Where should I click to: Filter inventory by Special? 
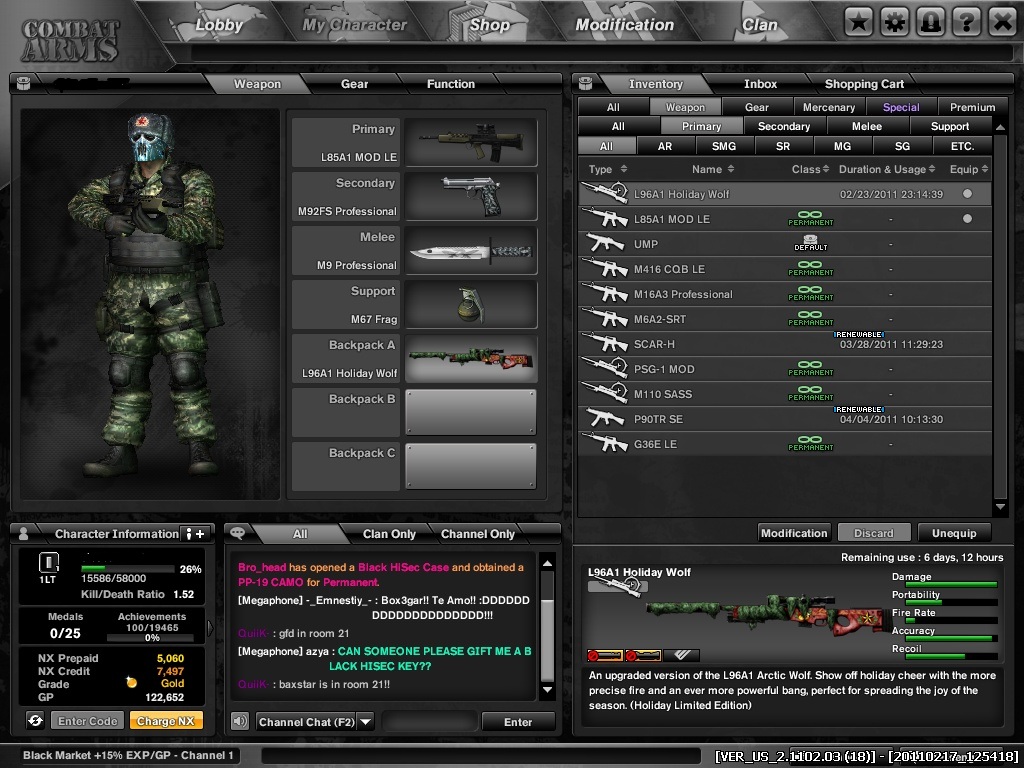pos(901,107)
